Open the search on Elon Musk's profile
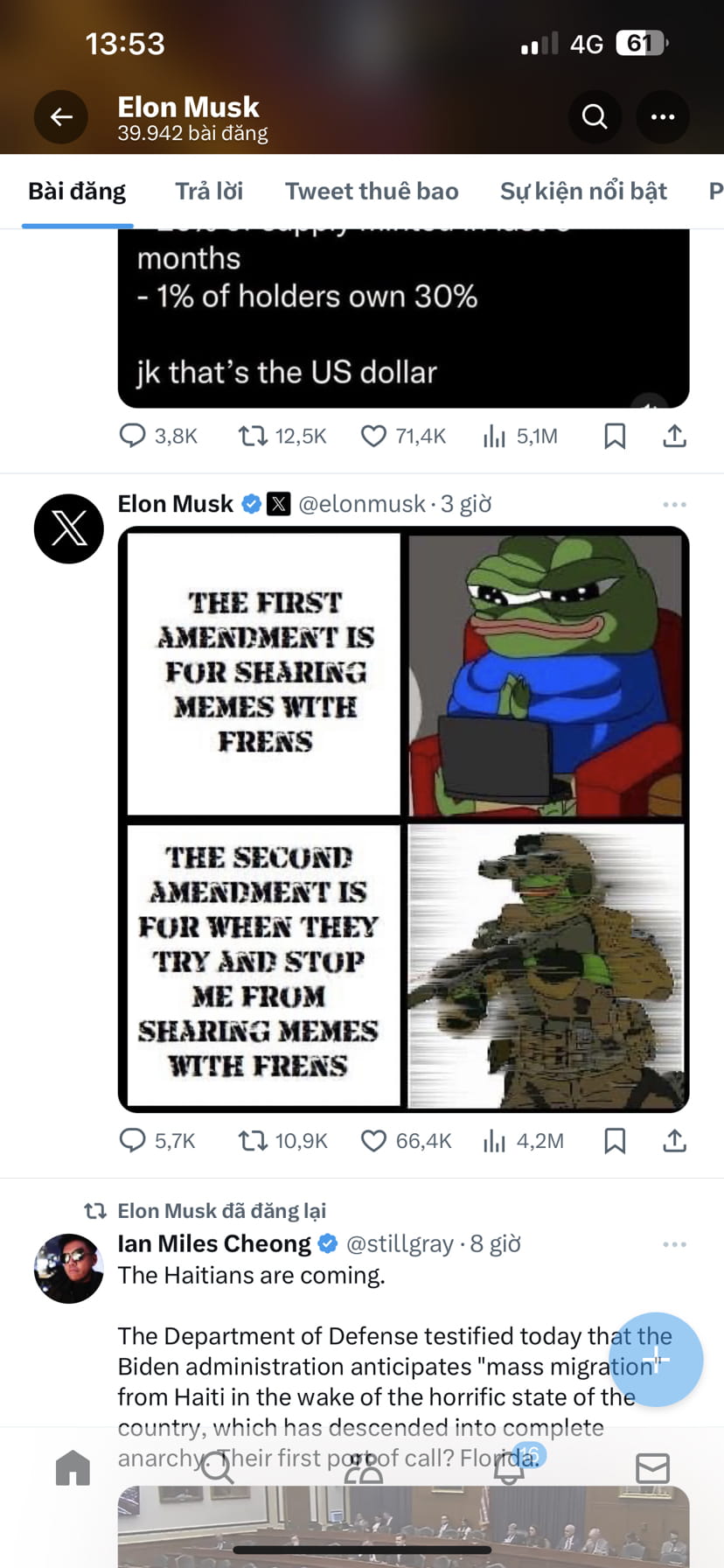This screenshot has height=1568, width=724. pyautogui.click(x=595, y=116)
